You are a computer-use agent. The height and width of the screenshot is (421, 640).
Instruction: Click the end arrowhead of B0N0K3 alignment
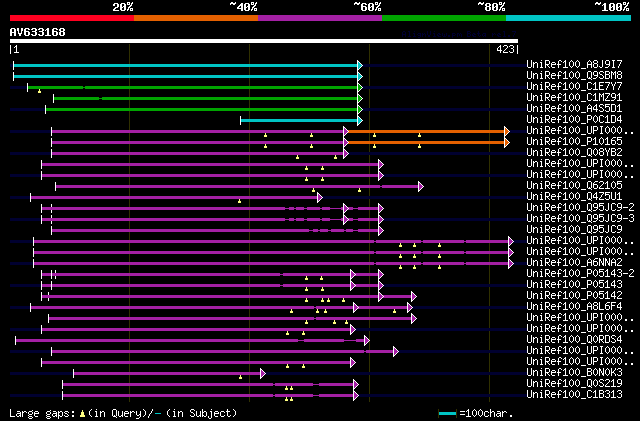[x=263, y=374]
